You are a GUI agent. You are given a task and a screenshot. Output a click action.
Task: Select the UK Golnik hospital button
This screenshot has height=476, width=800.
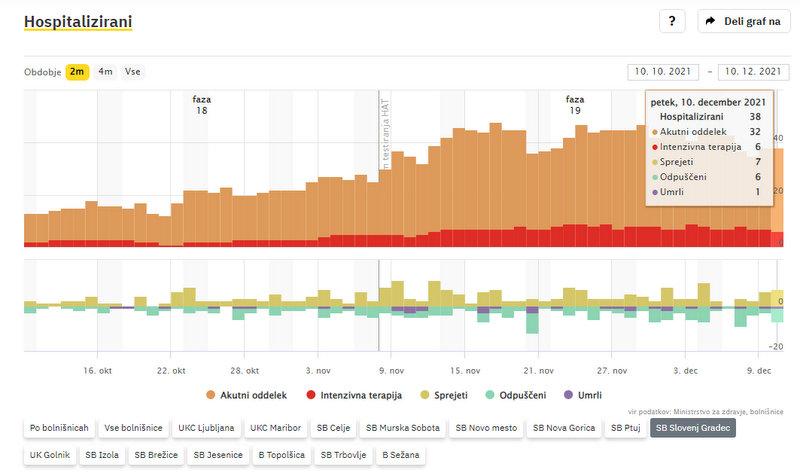click(x=50, y=455)
